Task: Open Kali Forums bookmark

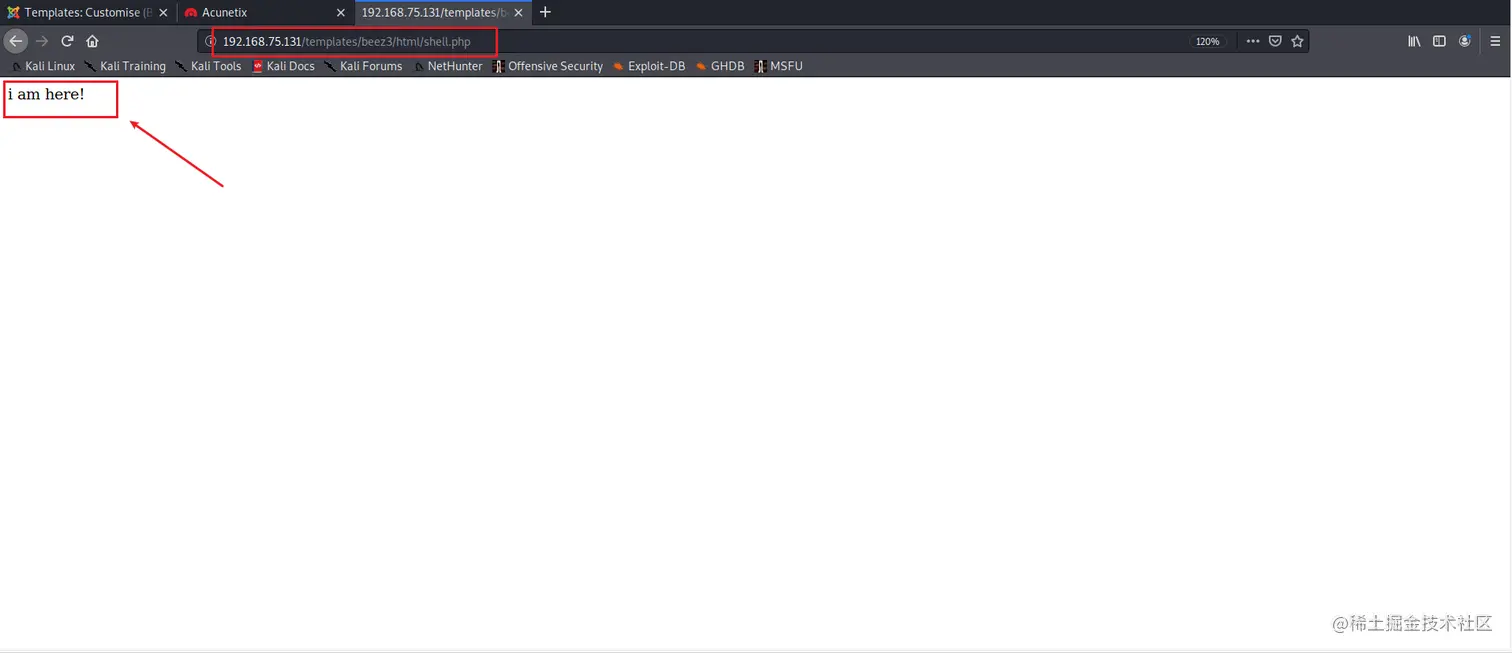Action: 363,66
